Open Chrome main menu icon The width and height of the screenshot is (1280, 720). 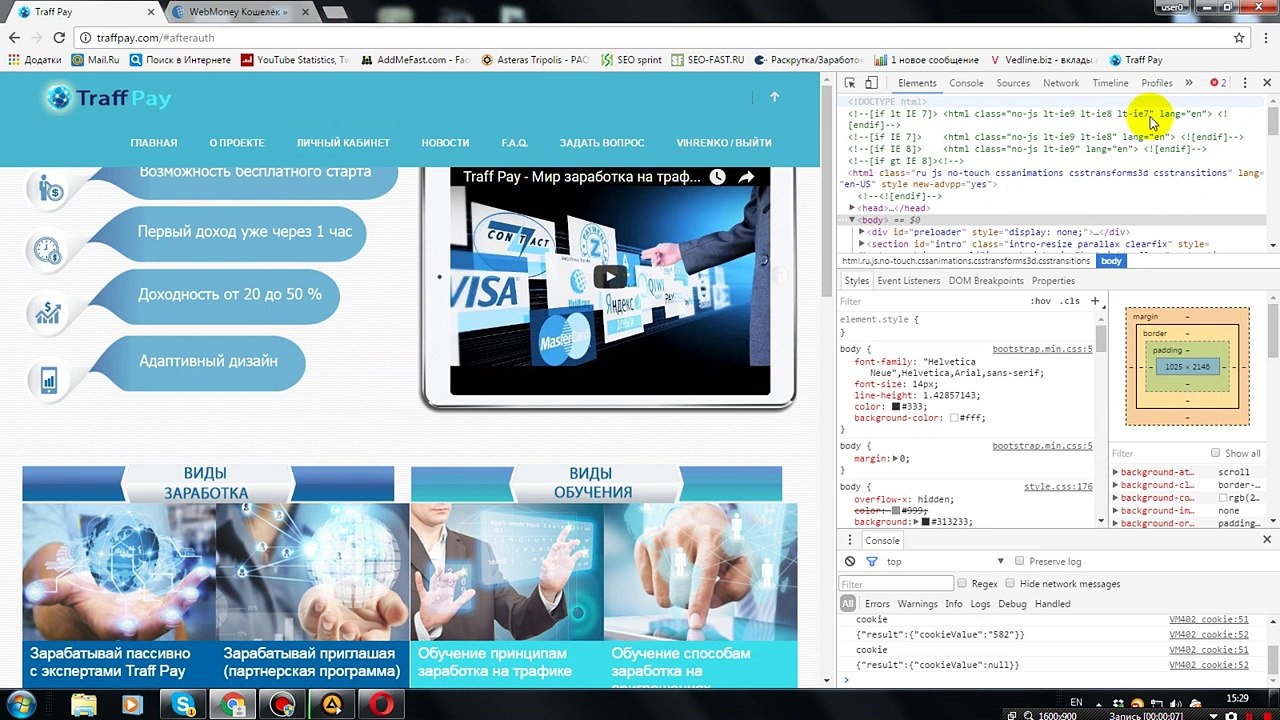1264,38
